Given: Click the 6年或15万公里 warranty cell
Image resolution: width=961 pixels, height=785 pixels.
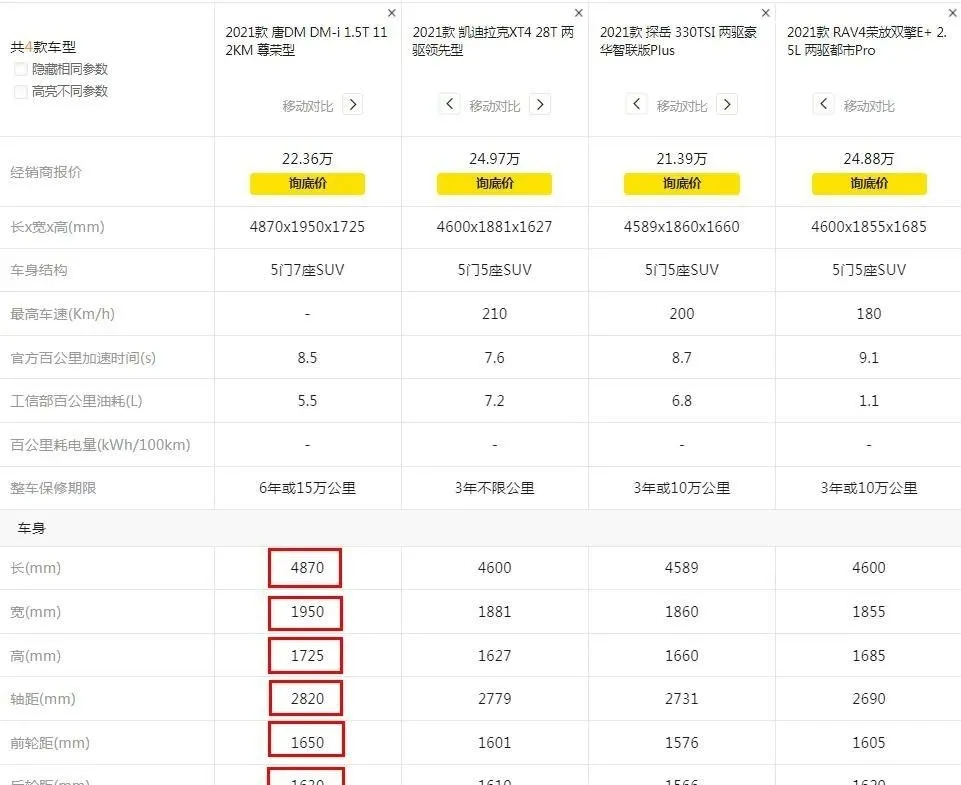Looking at the screenshot, I should 307,488.
